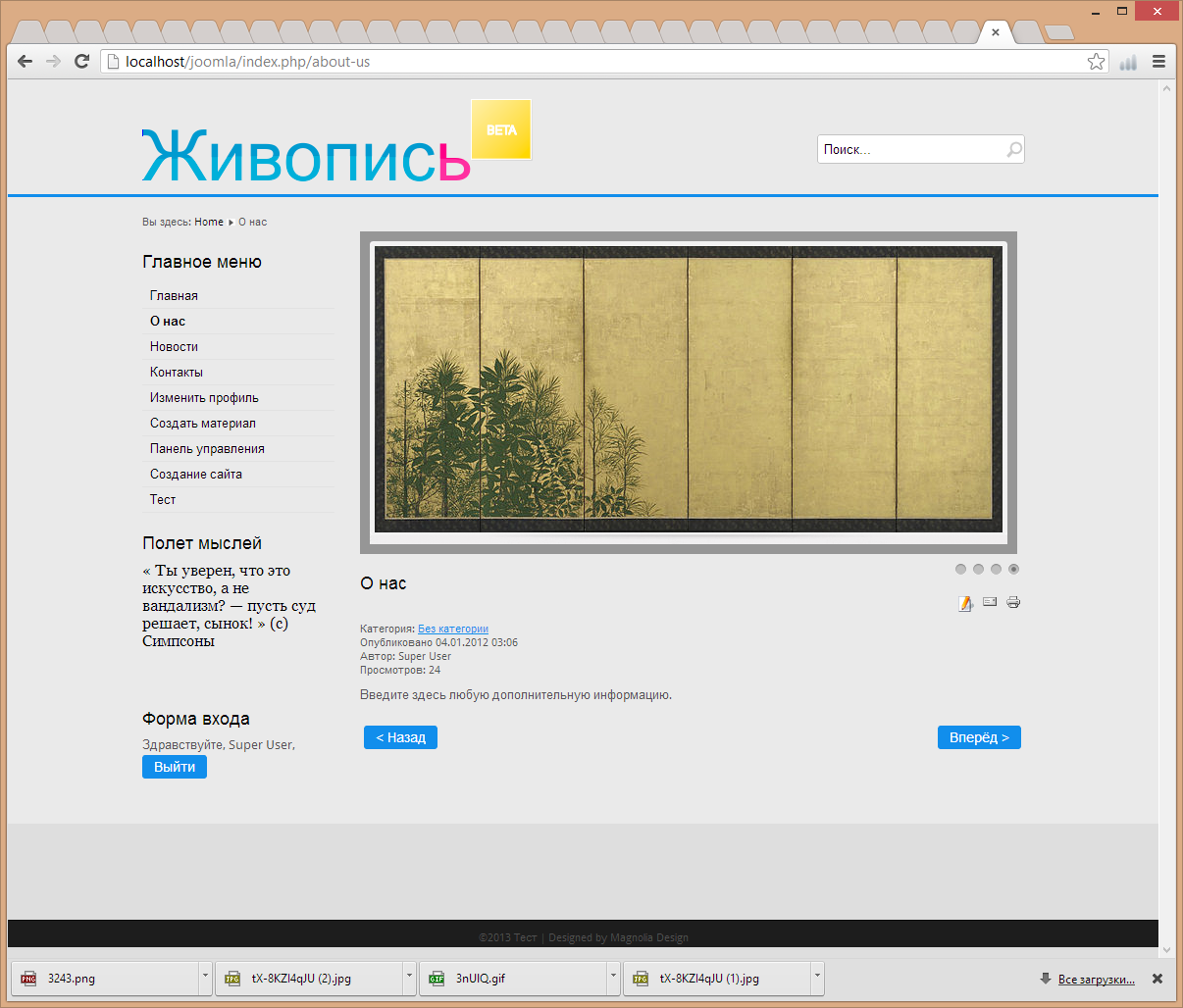Click the bar chart extension icon
The width and height of the screenshot is (1183, 1008).
pos(1129,62)
